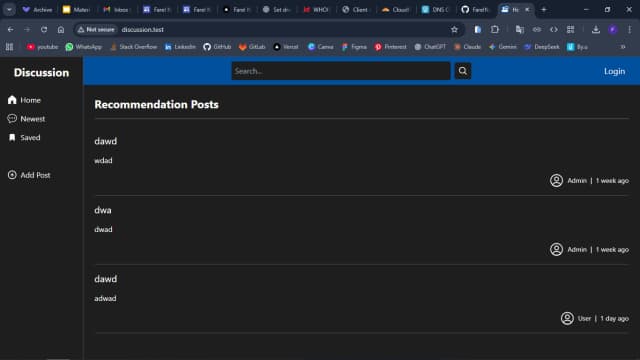
Task: Select Add Post in sidebar
Action: coord(29,175)
